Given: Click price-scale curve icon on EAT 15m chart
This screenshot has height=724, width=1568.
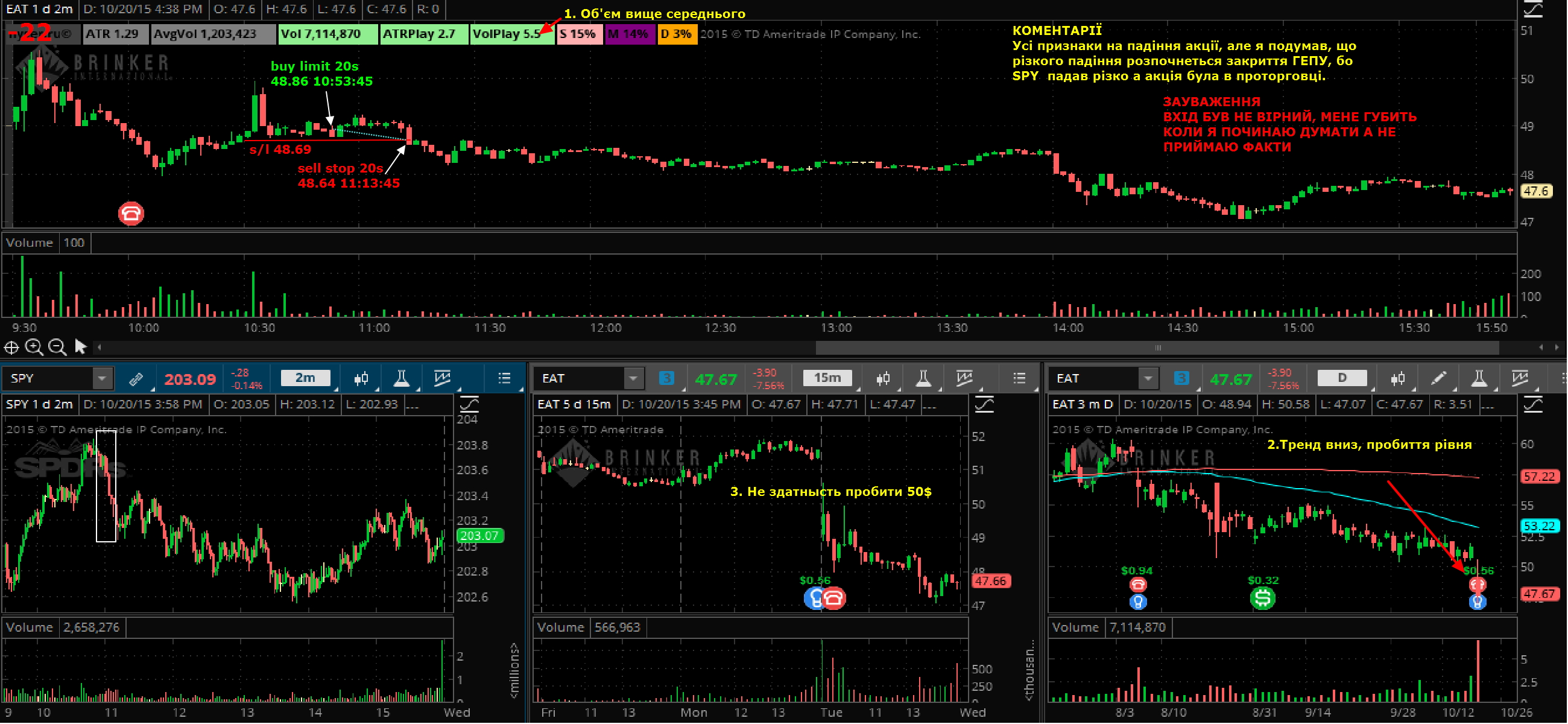Looking at the screenshot, I should tap(985, 404).
